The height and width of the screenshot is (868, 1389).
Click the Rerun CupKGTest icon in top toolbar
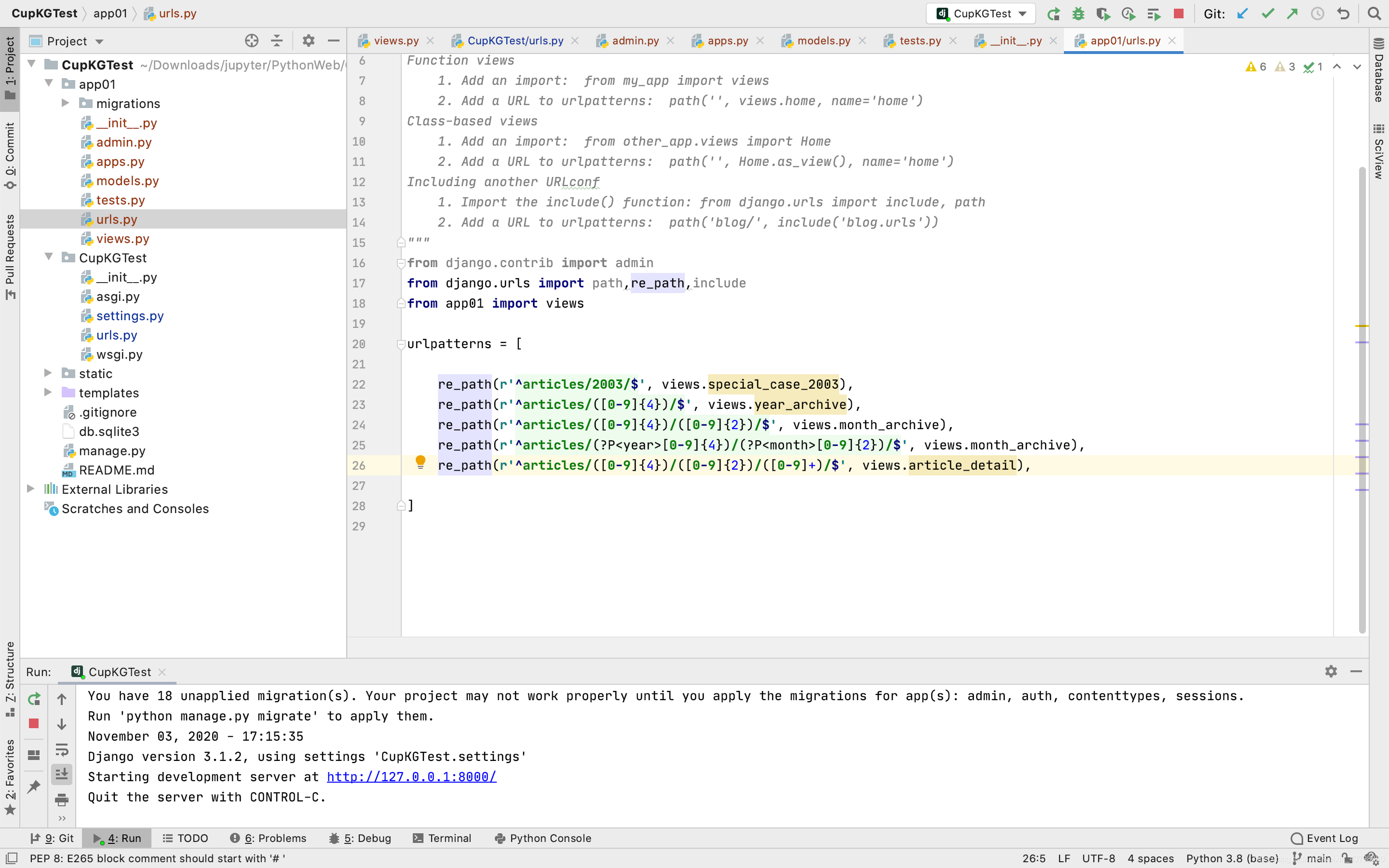pyautogui.click(x=1053, y=14)
